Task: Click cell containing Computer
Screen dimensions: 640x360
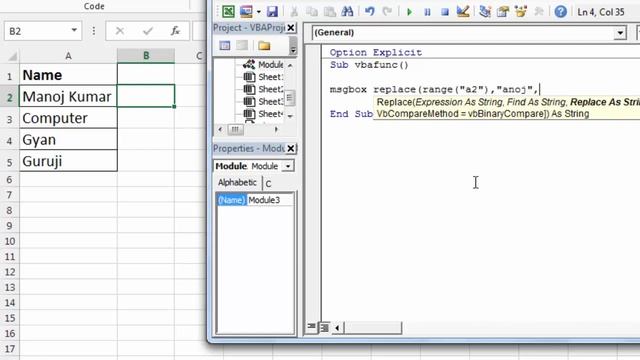Action: [x=68, y=118]
